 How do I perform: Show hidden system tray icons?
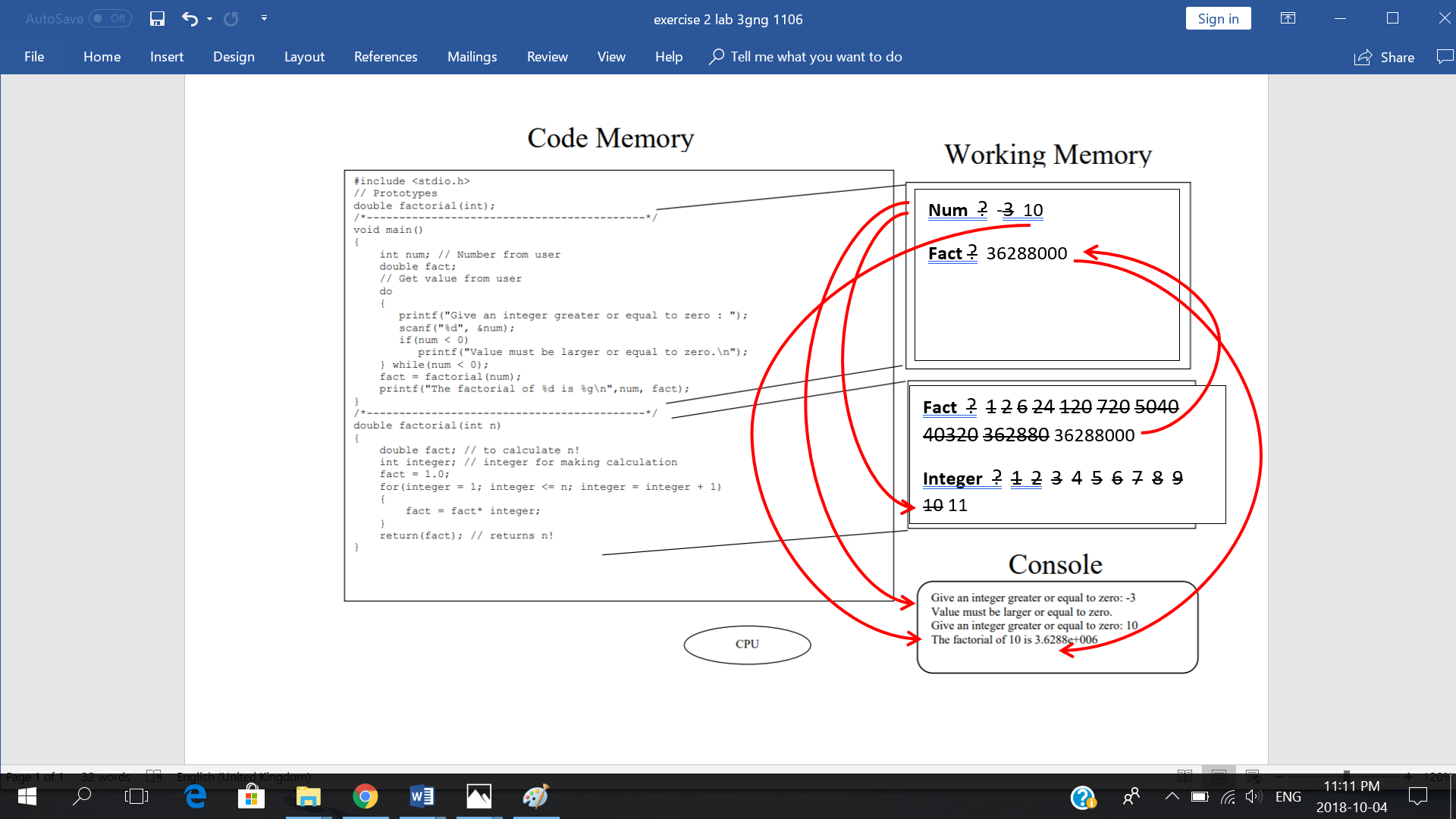click(x=1172, y=796)
